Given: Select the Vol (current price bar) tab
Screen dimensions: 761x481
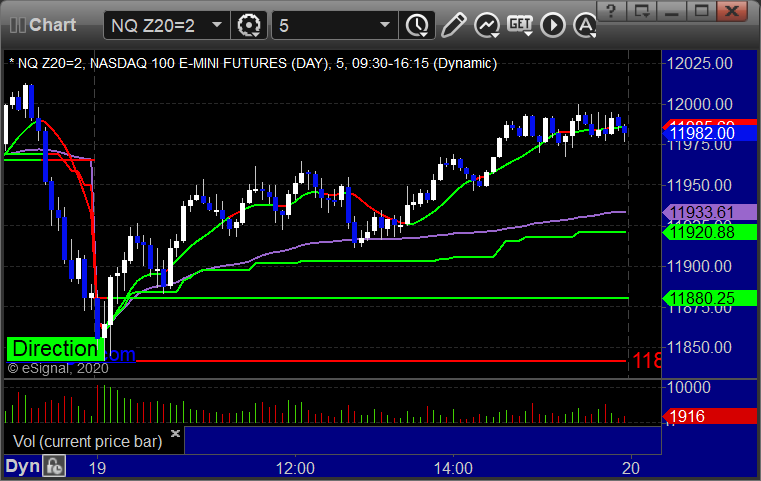Looking at the screenshot, I should [x=87, y=441].
